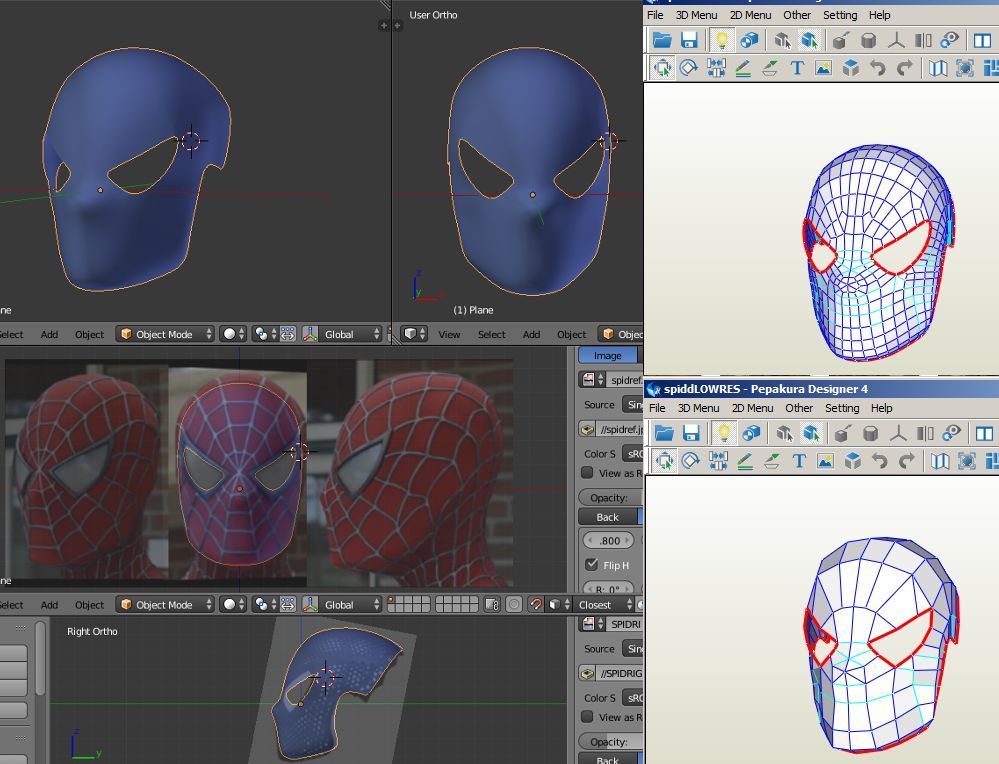Open File menu in top Pepakura window
The width and height of the screenshot is (999, 764).
[x=655, y=15]
